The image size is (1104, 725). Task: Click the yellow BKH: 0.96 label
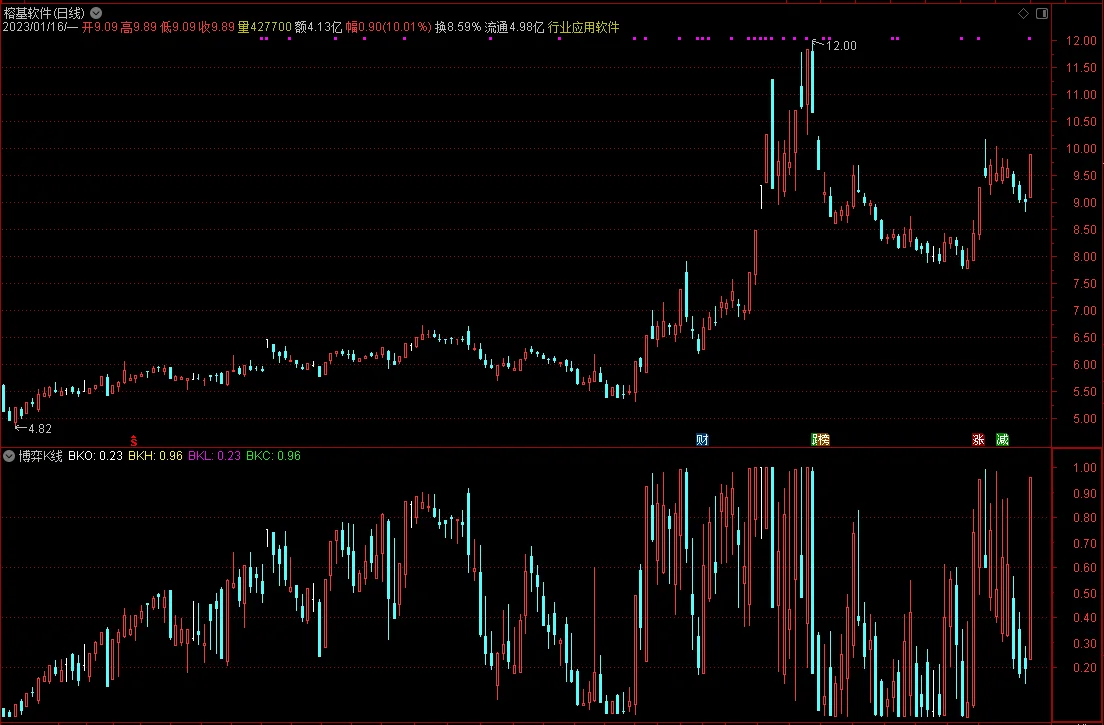click(x=155, y=455)
